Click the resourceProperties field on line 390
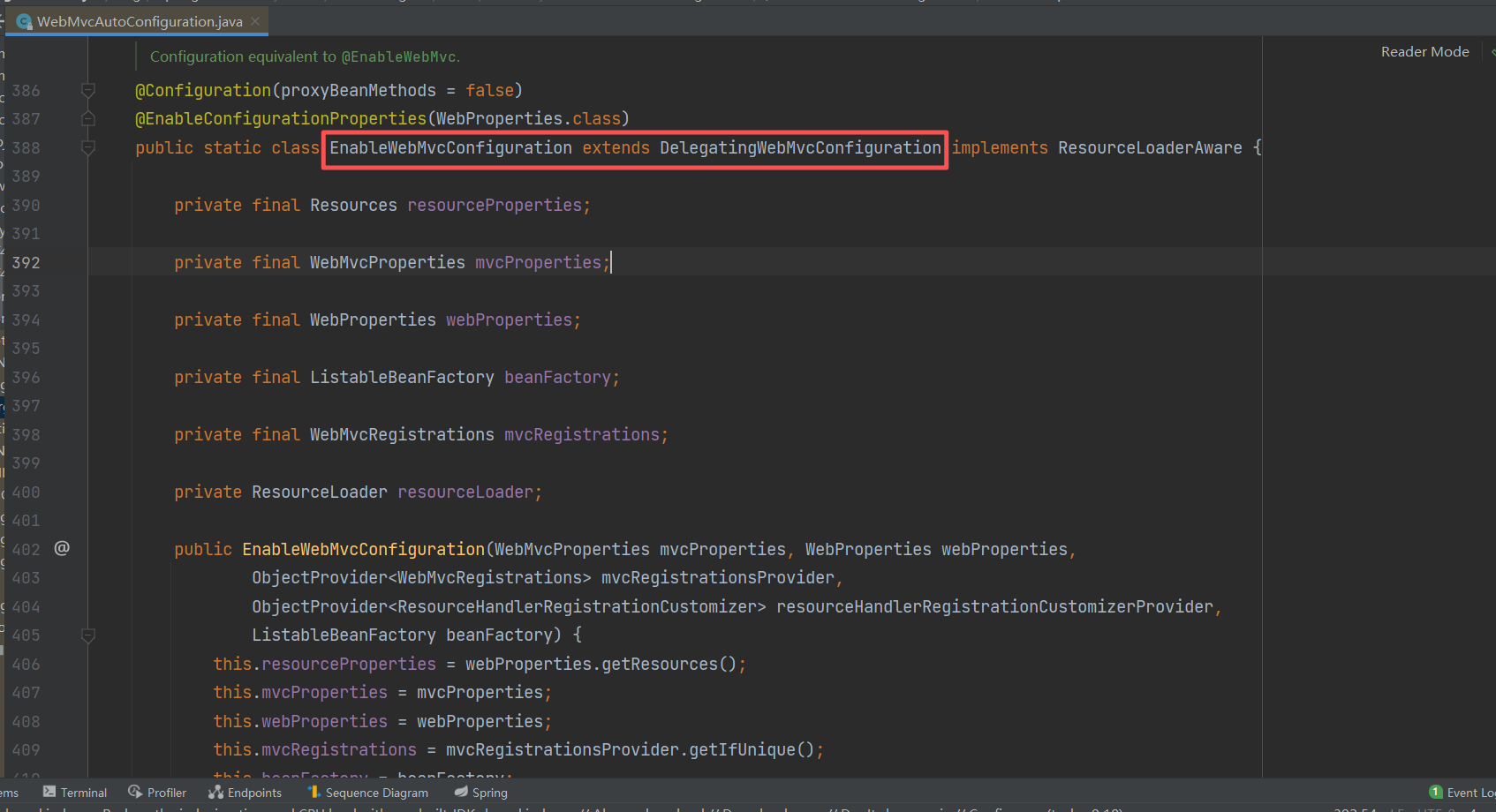This screenshot has width=1496, height=812. click(x=495, y=205)
